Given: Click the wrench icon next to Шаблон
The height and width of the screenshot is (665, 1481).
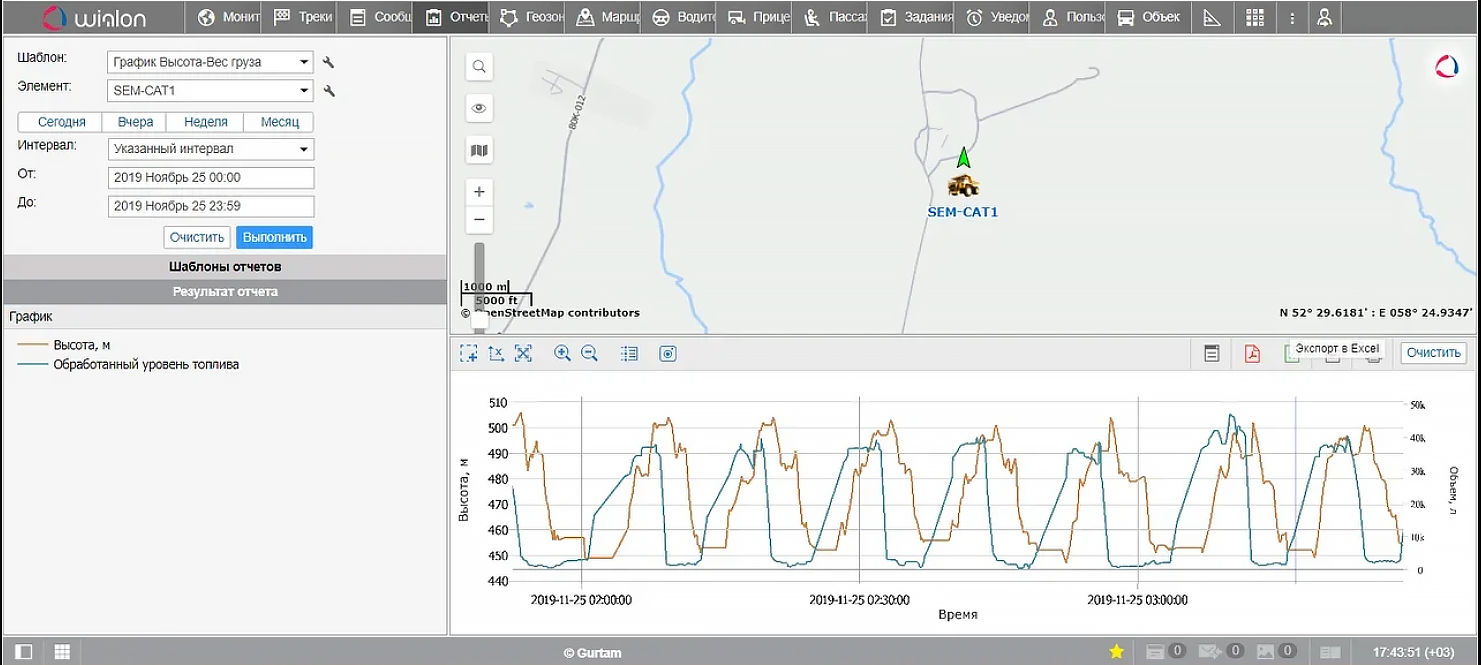Looking at the screenshot, I should [x=329, y=63].
